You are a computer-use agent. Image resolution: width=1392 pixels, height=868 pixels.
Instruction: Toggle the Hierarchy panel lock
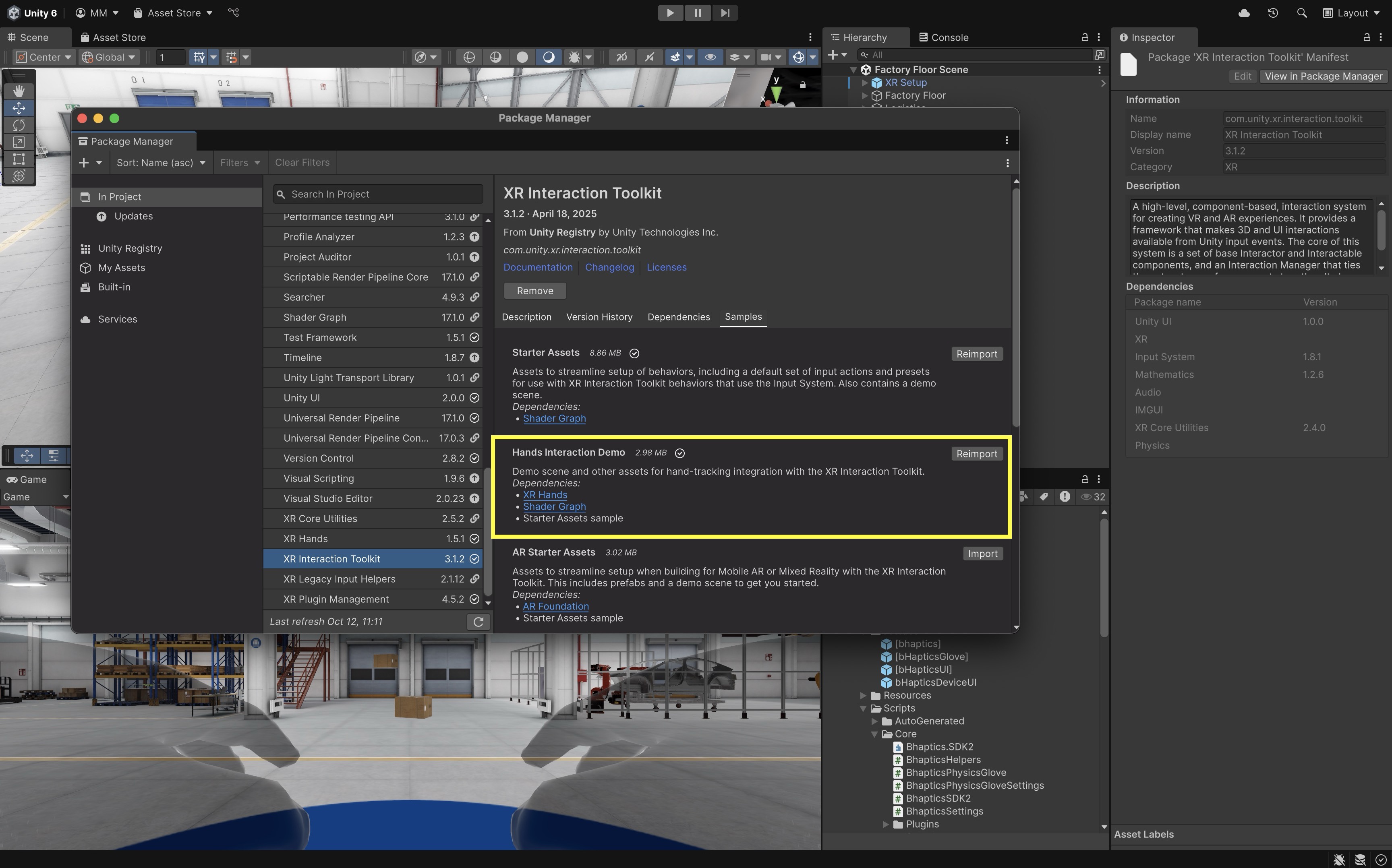point(1084,37)
